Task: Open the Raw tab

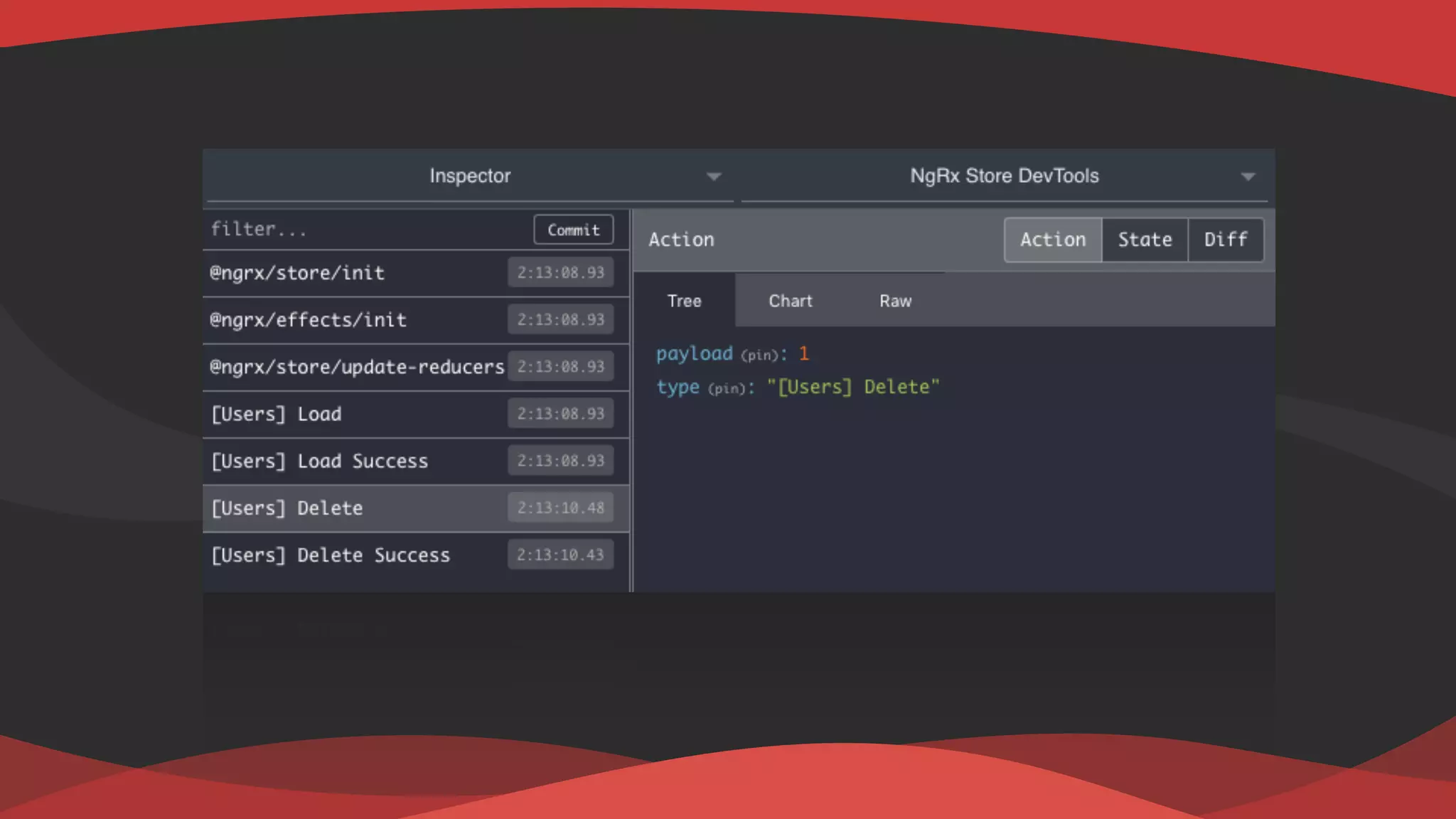Action: (x=895, y=301)
